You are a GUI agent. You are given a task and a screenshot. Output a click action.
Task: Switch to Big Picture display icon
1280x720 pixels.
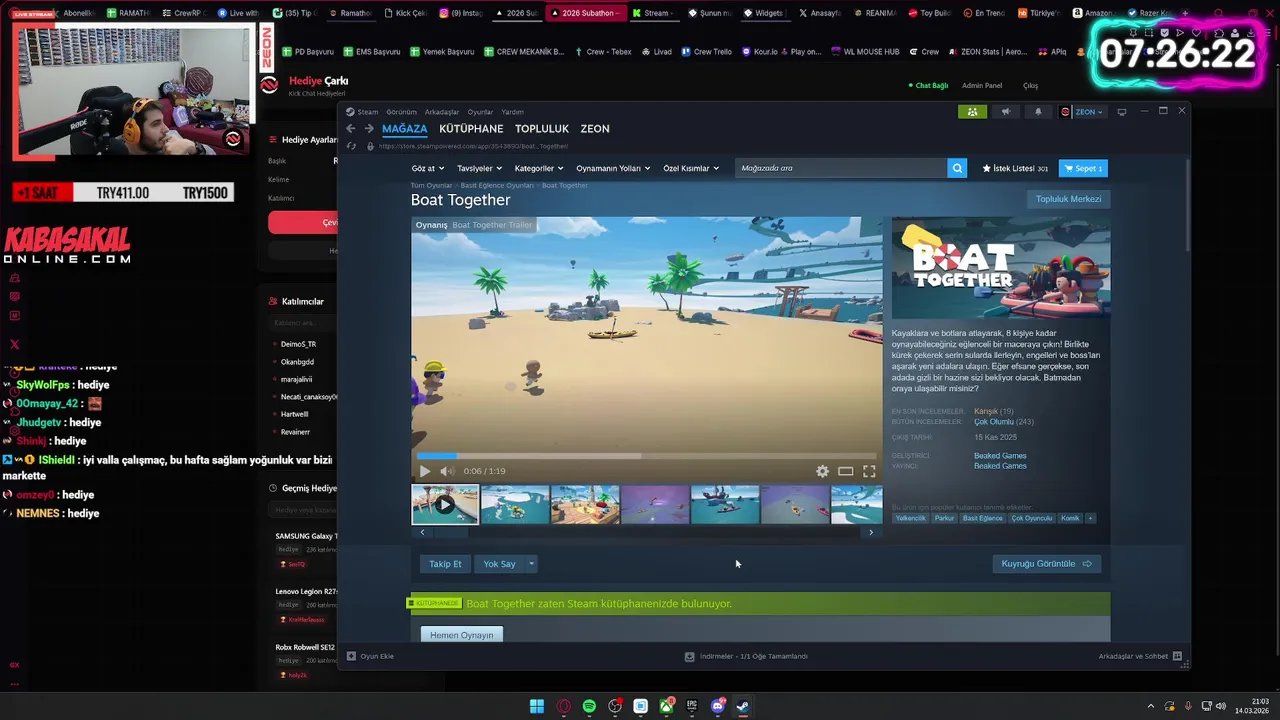(1121, 112)
